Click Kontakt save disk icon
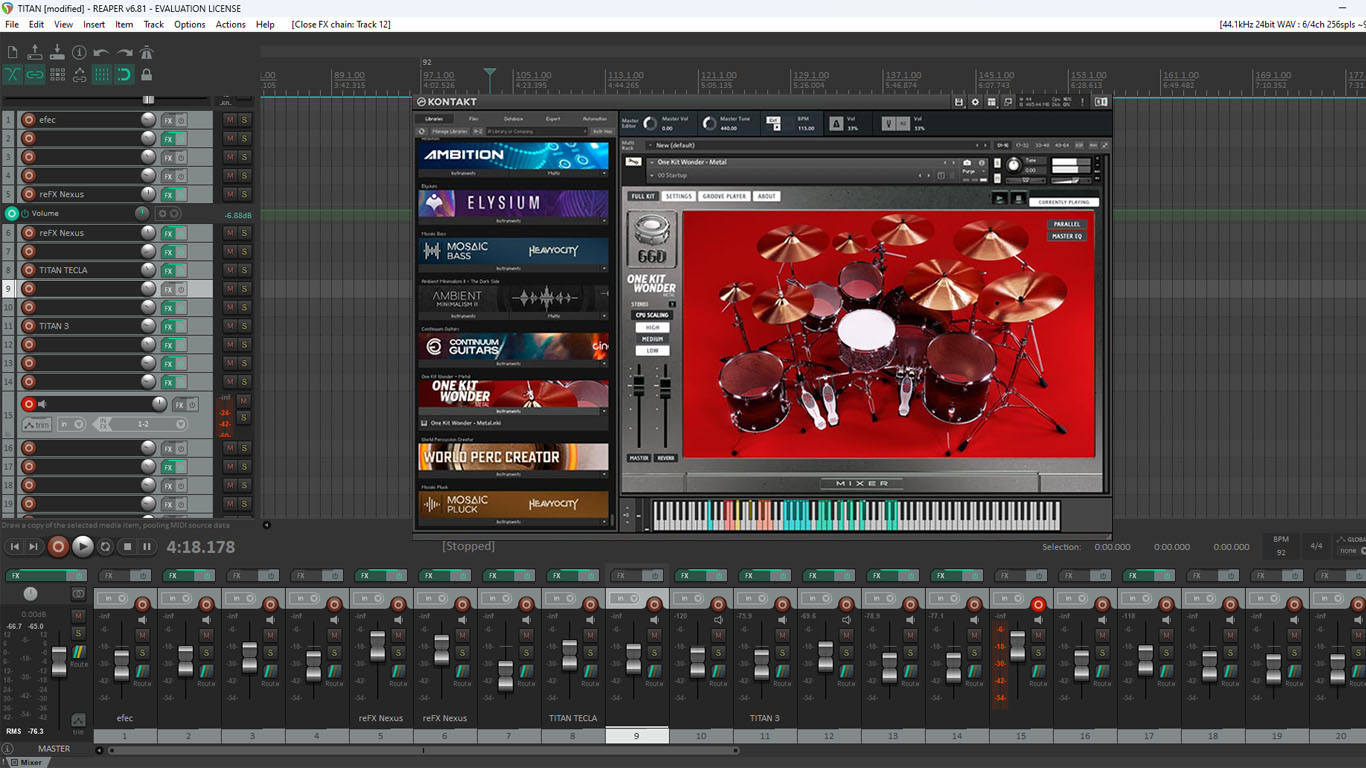 pos(959,102)
